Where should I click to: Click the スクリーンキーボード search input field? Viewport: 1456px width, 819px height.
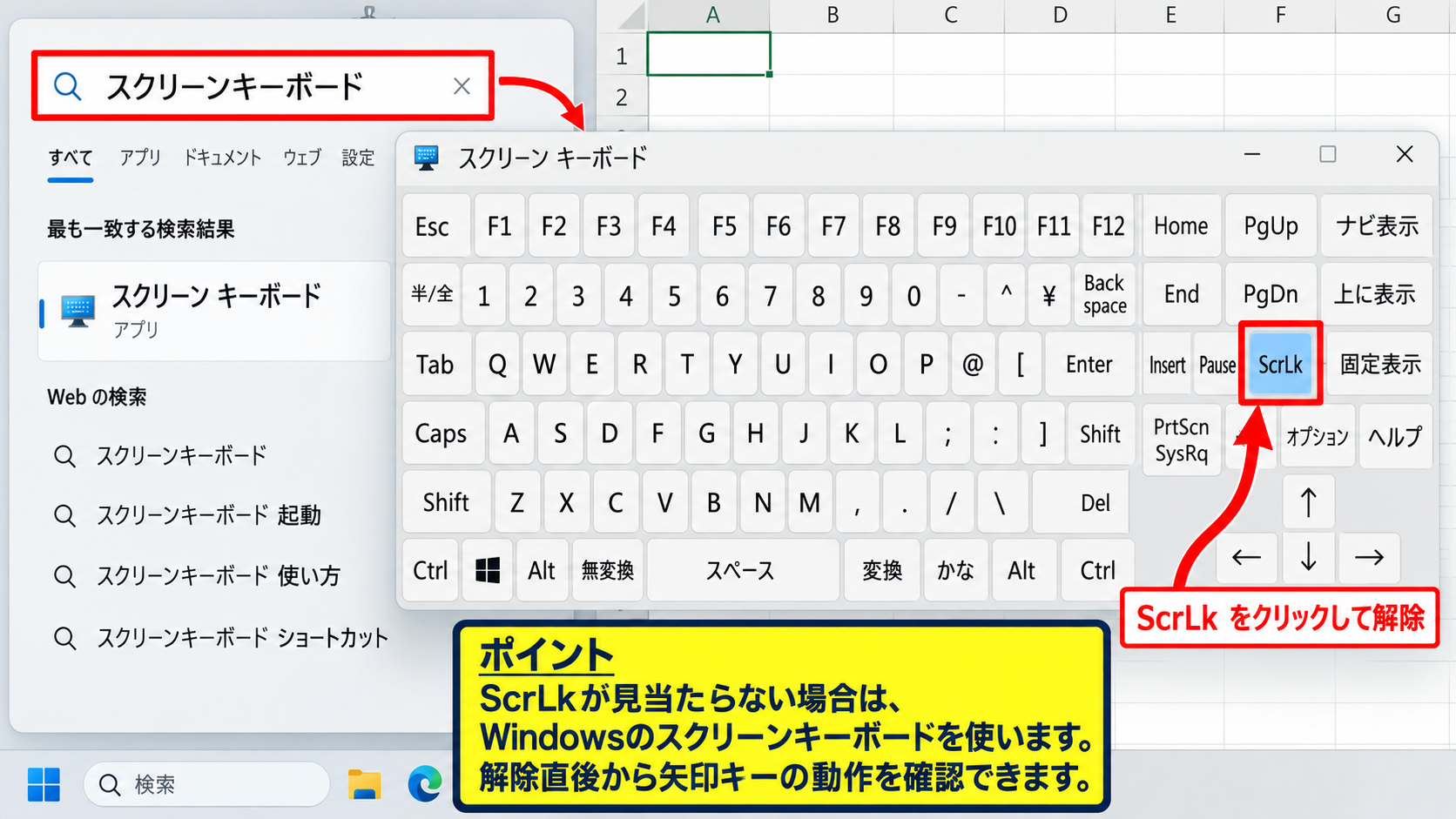click(263, 85)
